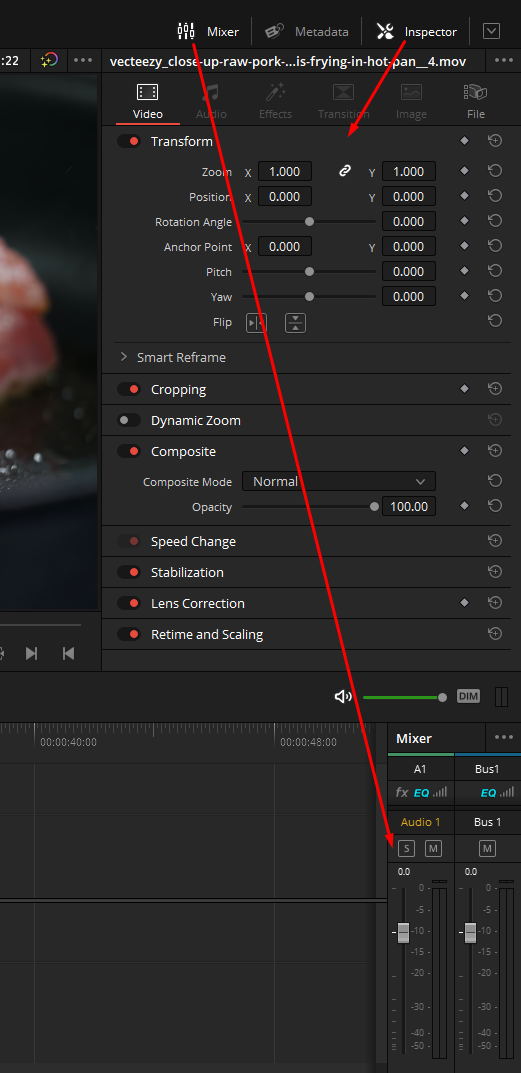521x1073 pixels.
Task: Flip the clip horizontally
Action: pyautogui.click(x=256, y=322)
